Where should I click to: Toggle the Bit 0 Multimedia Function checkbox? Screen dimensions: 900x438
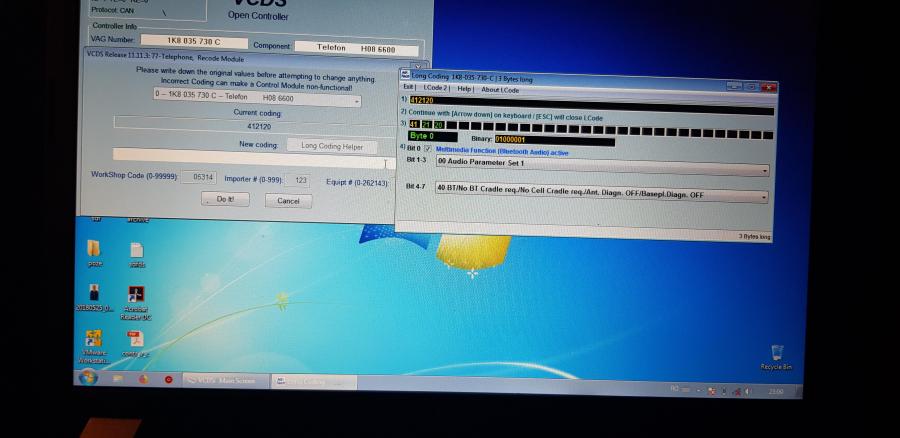tap(427, 149)
